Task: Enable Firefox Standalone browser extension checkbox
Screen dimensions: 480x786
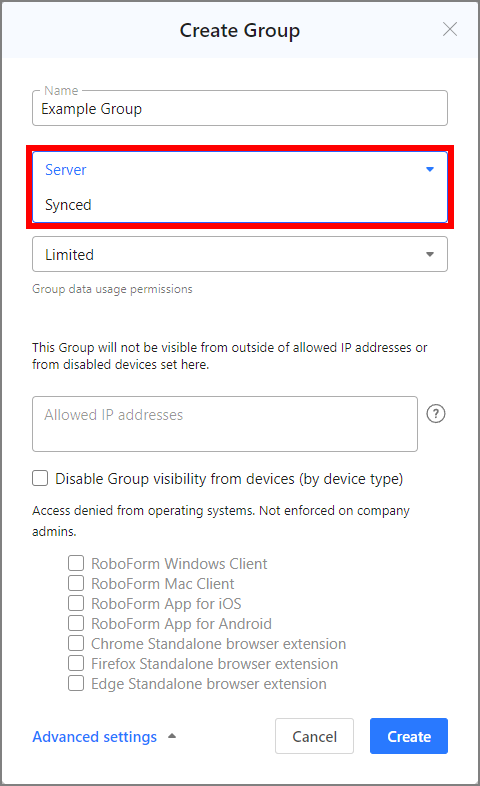Action: tap(76, 664)
